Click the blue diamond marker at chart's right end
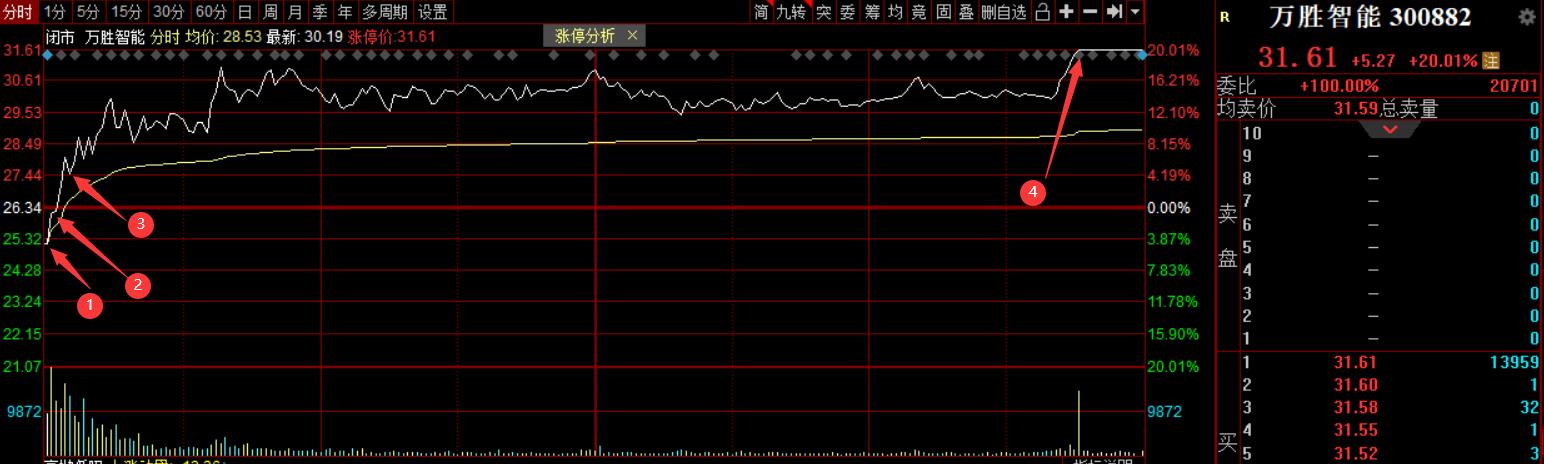Image resolution: width=1544 pixels, height=464 pixels. click(1141, 55)
